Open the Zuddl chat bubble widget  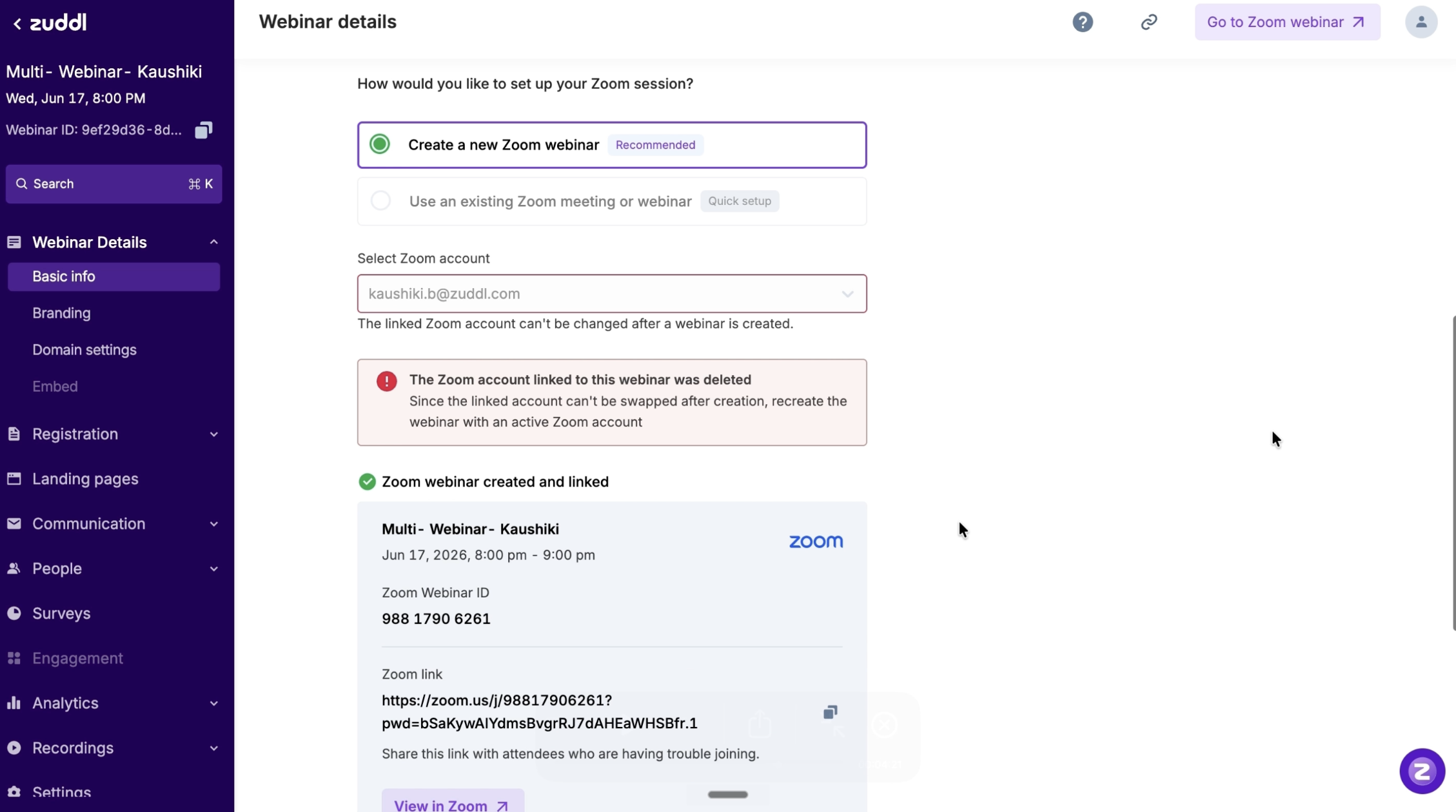click(x=1422, y=771)
